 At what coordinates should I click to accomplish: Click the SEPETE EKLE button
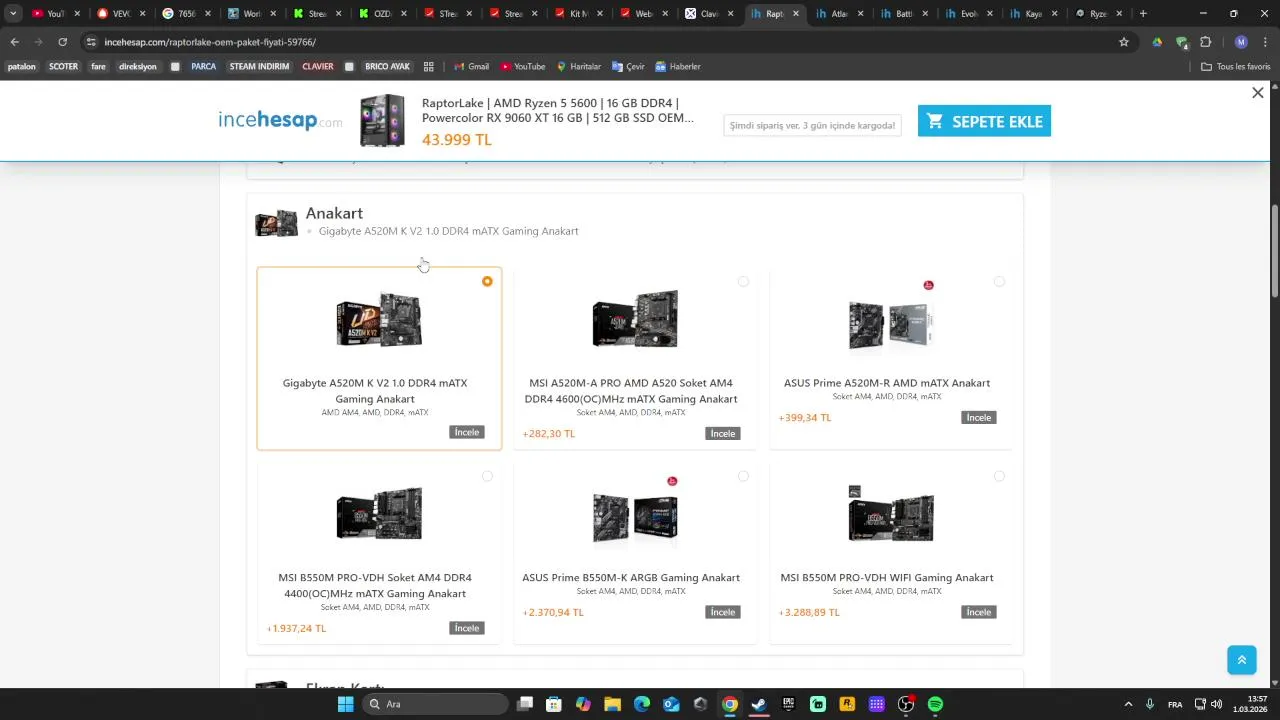pos(984,121)
